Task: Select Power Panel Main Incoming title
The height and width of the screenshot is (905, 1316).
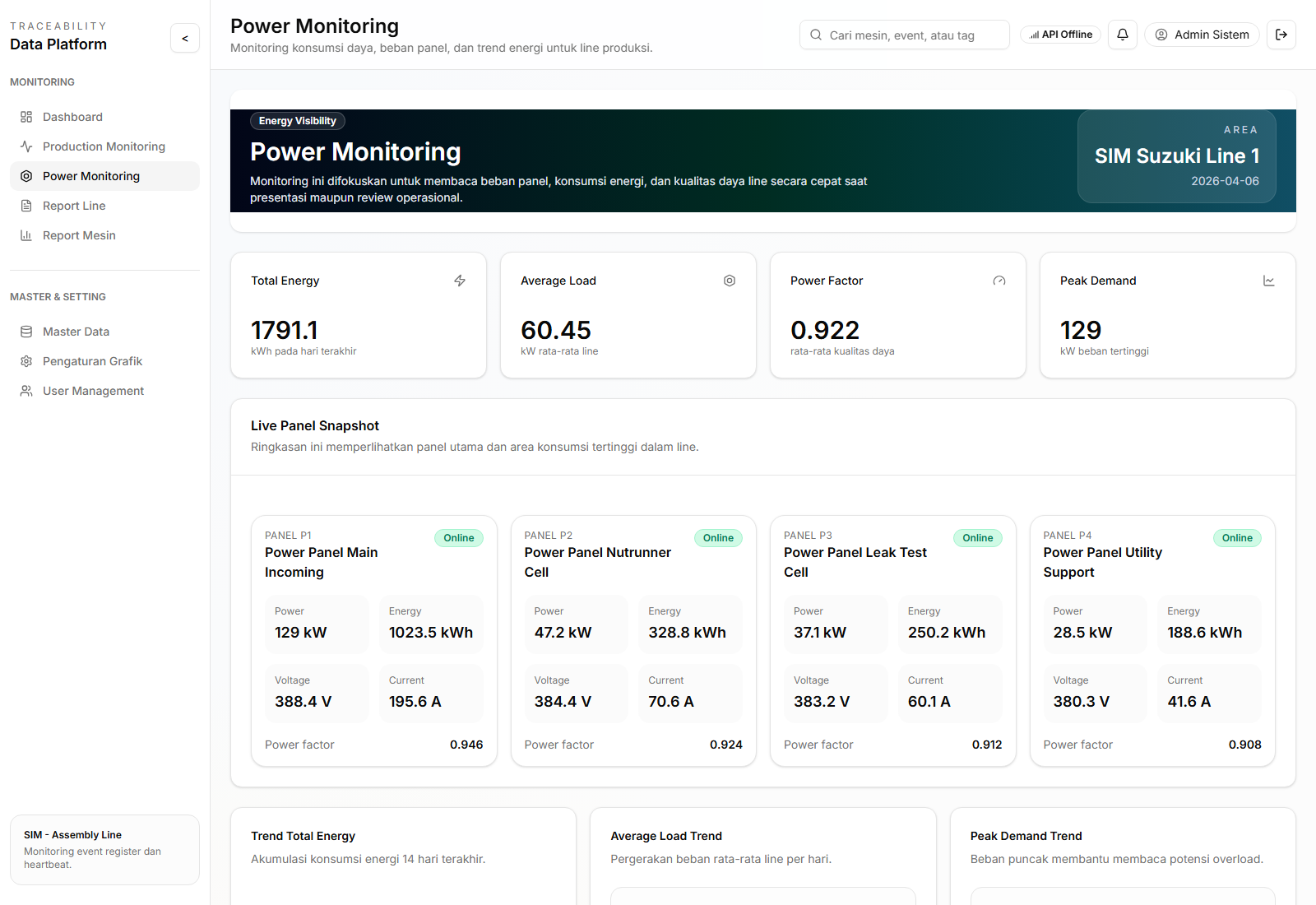Action: point(322,563)
